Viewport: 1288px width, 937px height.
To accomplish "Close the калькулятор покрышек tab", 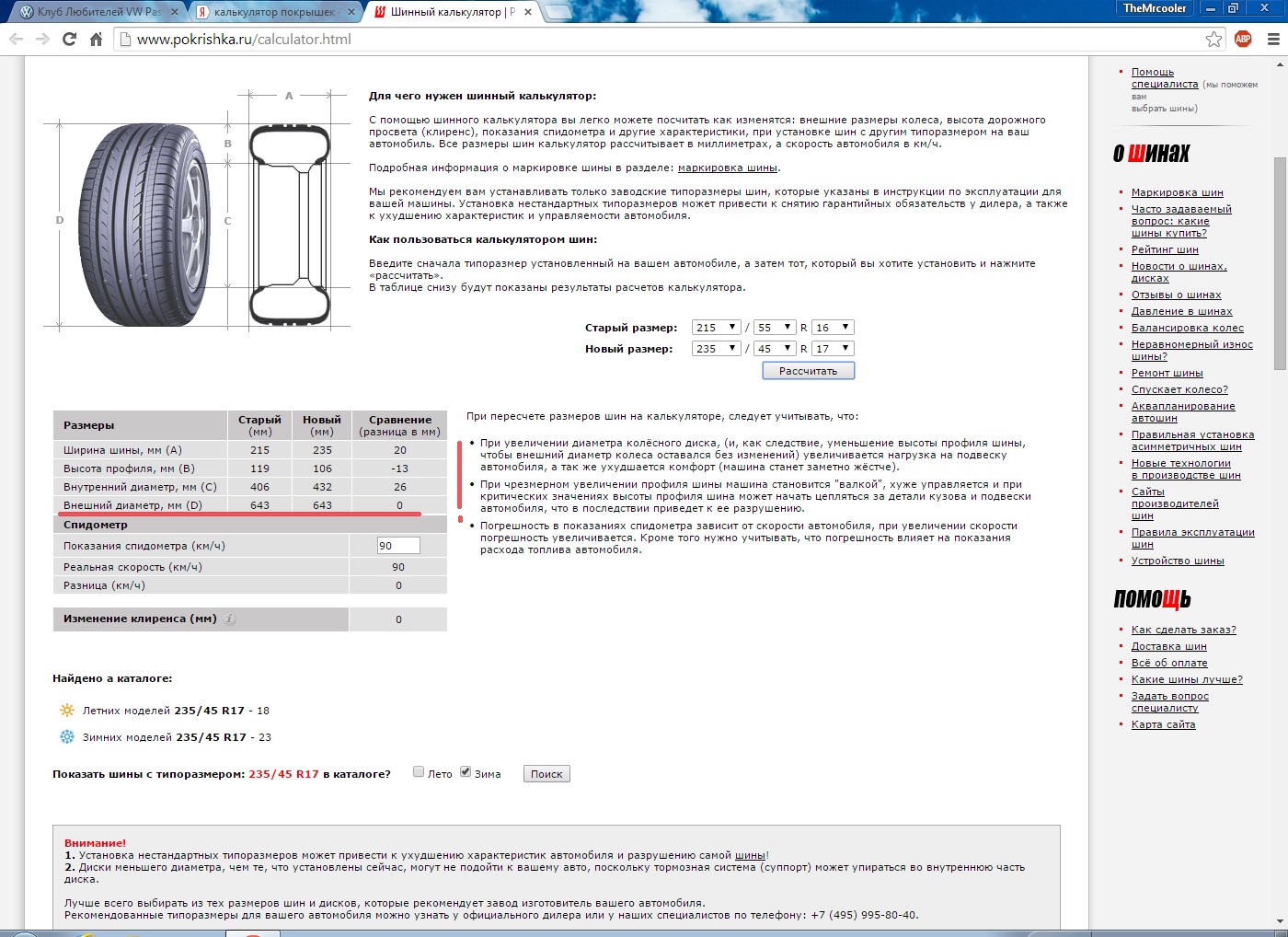I will point(351,12).
